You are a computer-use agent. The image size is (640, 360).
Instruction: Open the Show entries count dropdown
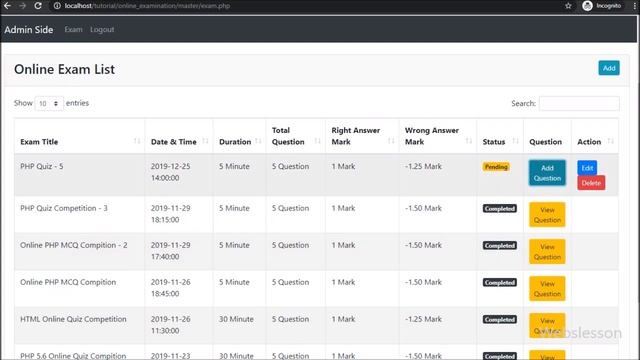[x=49, y=104]
